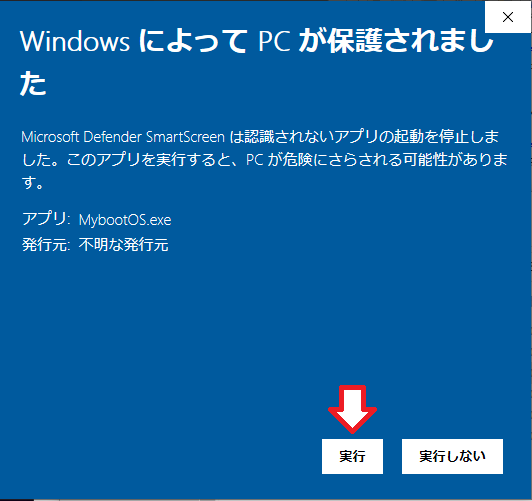Click 保護されました in the dialog title
Screen dimensions: 532x501
(x=411, y=41)
